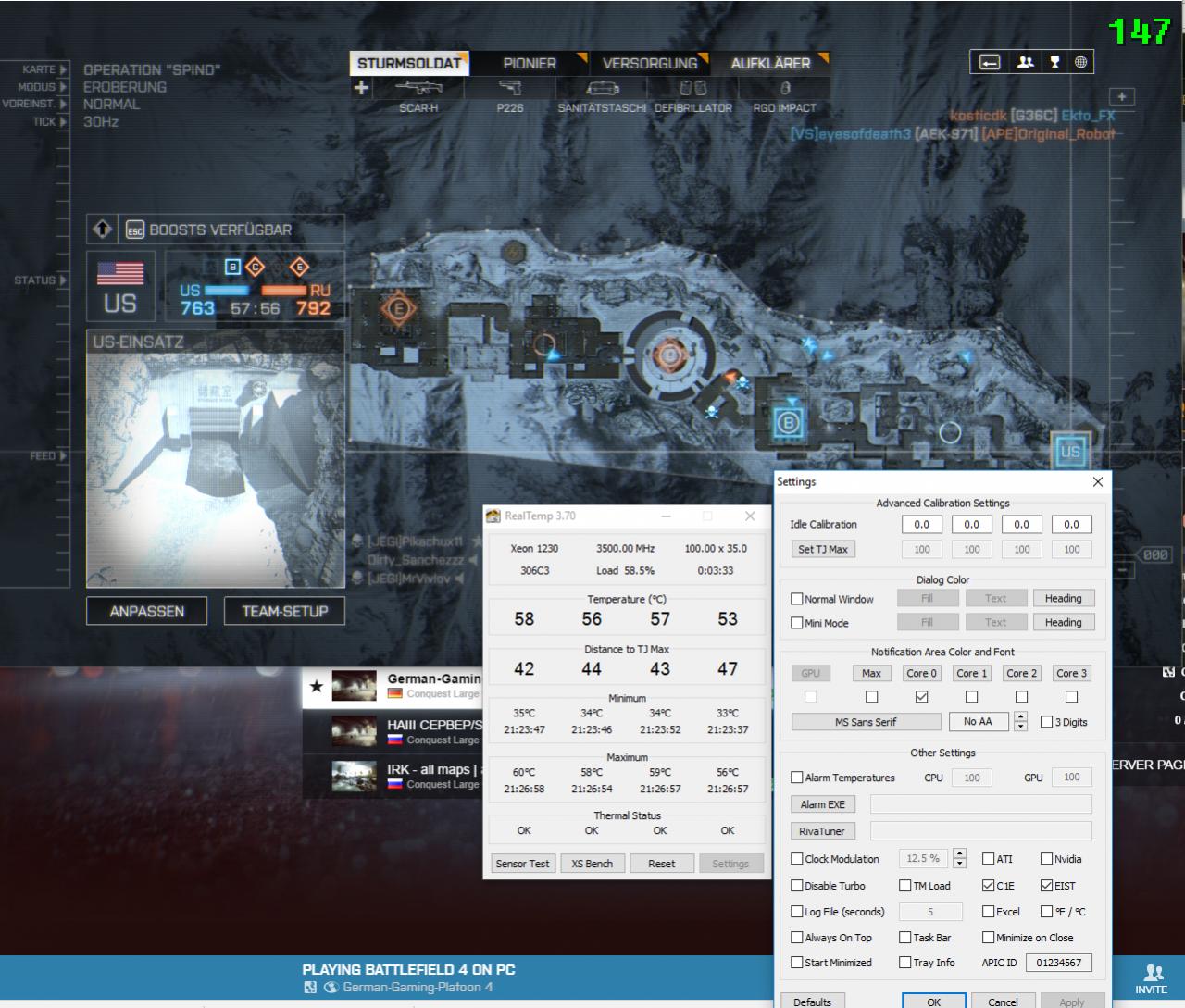Switch to the Versorgung class tab
Image resolution: width=1185 pixels, height=1008 pixels.
pyautogui.click(x=650, y=63)
